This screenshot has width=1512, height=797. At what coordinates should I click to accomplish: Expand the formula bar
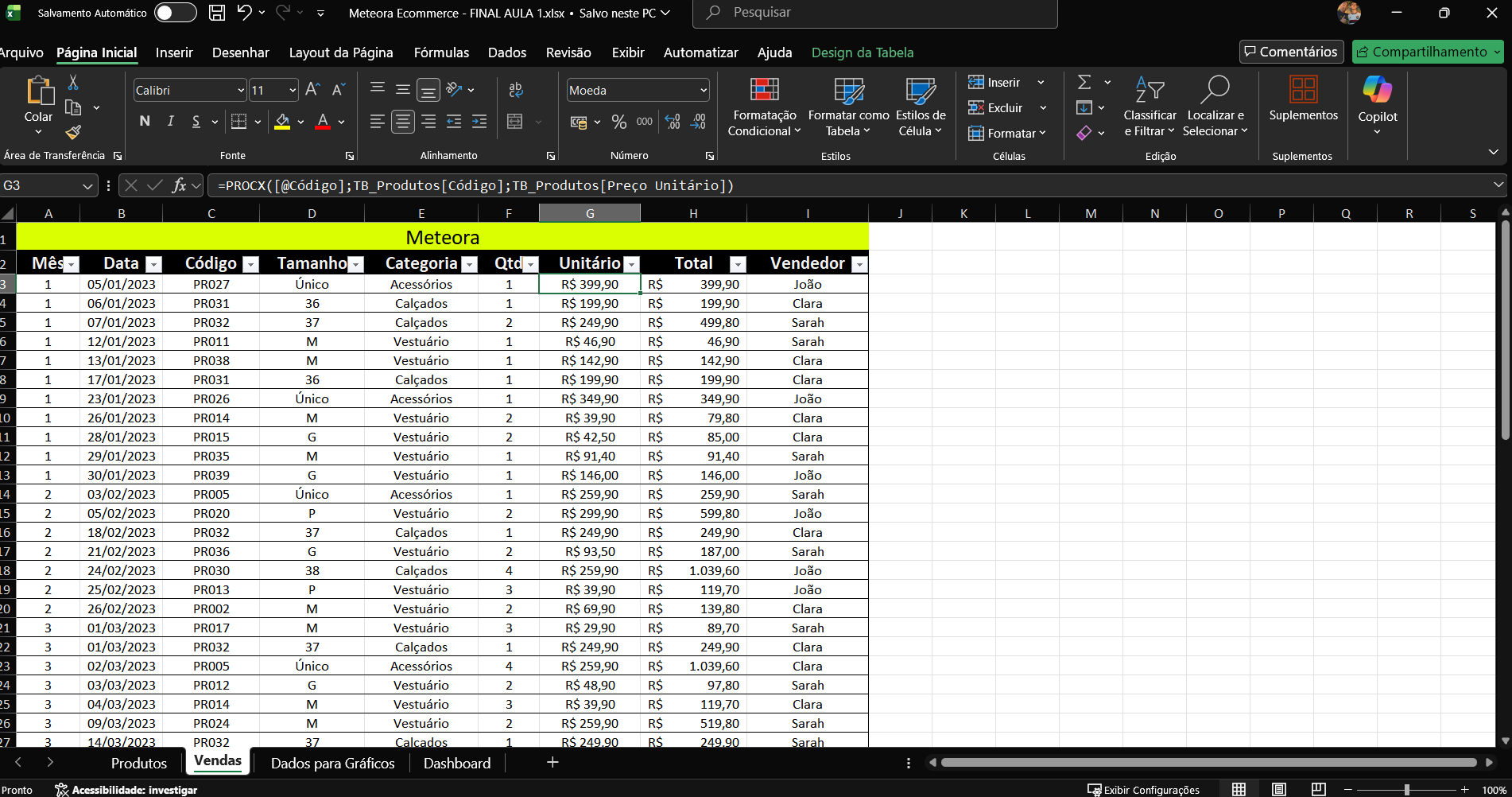[x=1498, y=185]
